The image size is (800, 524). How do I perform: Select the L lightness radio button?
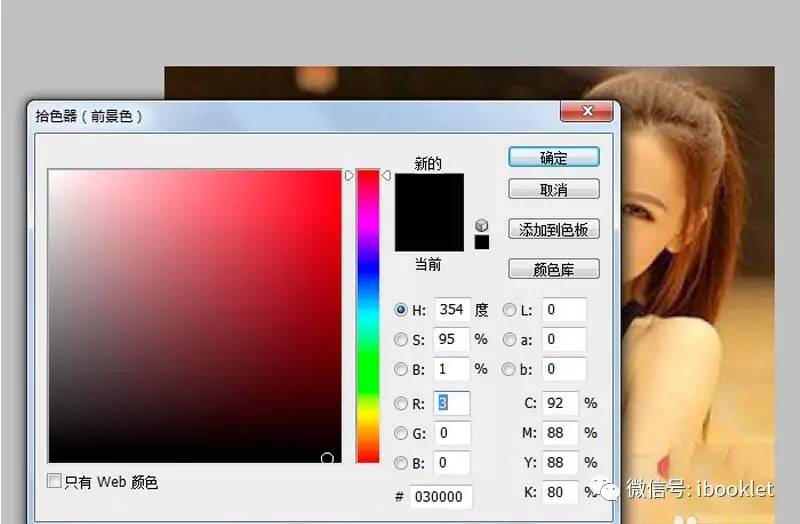pos(509,310)
